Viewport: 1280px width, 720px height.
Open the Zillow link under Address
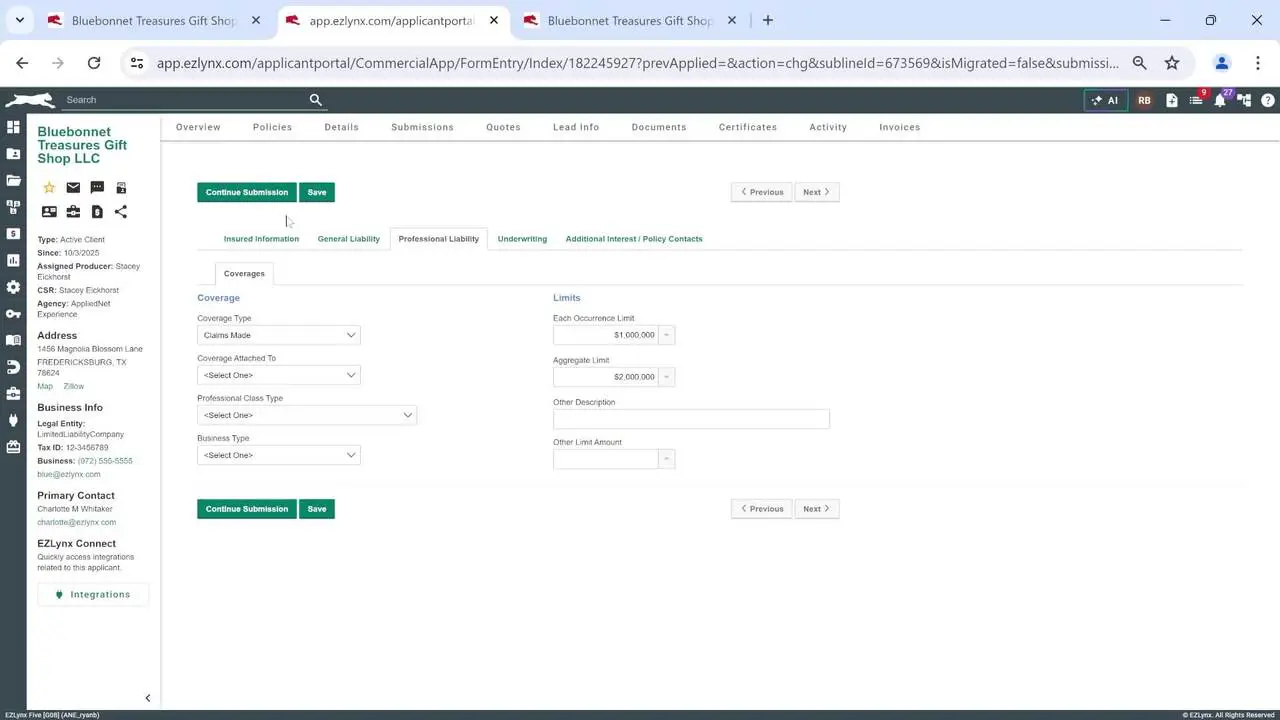tap(73, 386)
